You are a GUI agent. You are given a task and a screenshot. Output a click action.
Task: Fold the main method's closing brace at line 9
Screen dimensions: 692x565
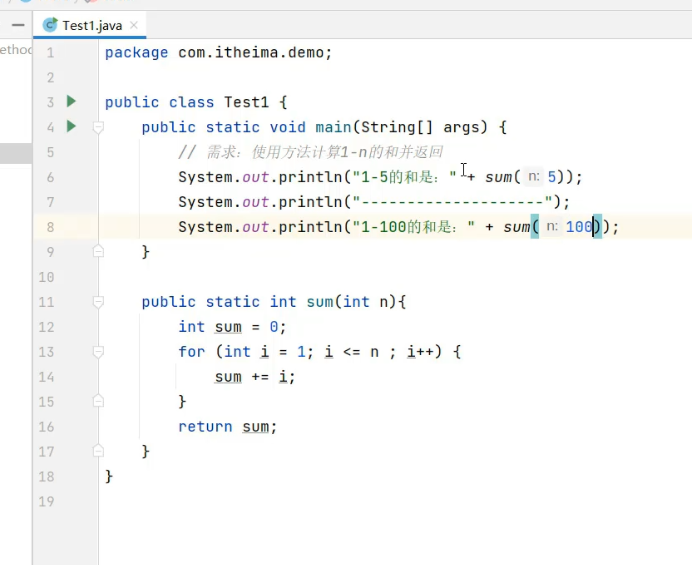(98, 252)
